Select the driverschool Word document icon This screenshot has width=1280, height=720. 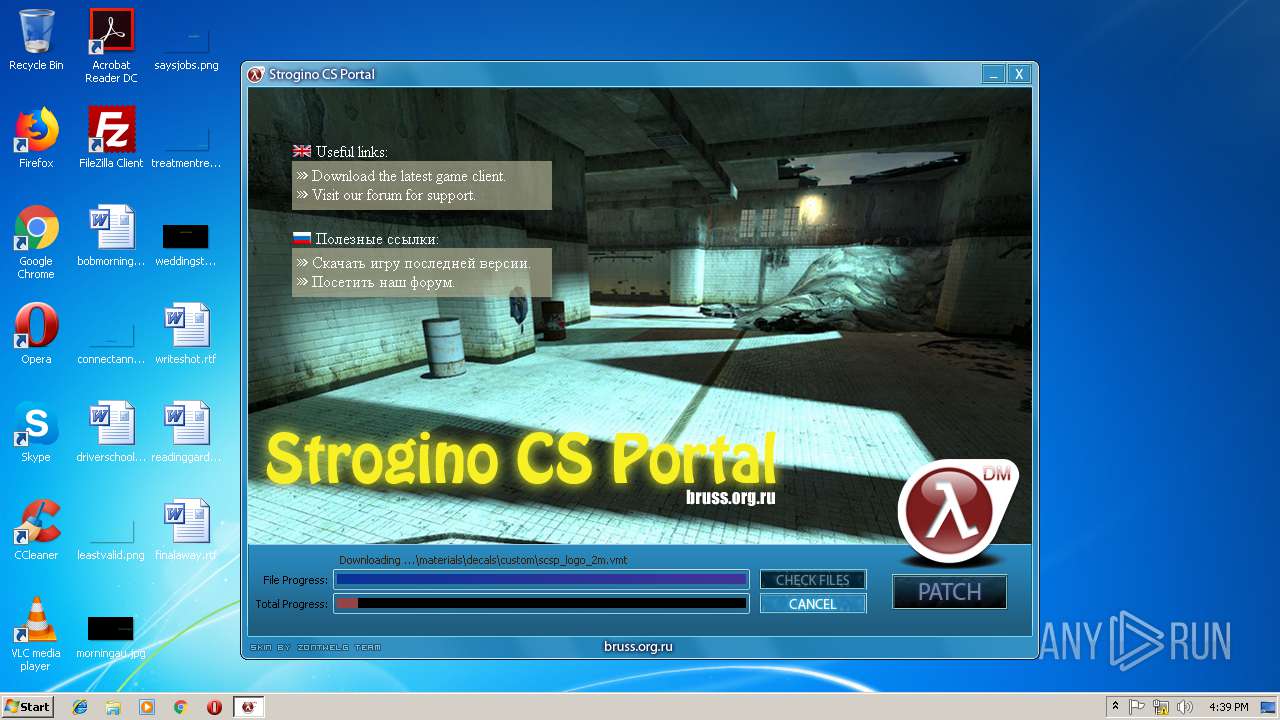click(x=111, y=432)
